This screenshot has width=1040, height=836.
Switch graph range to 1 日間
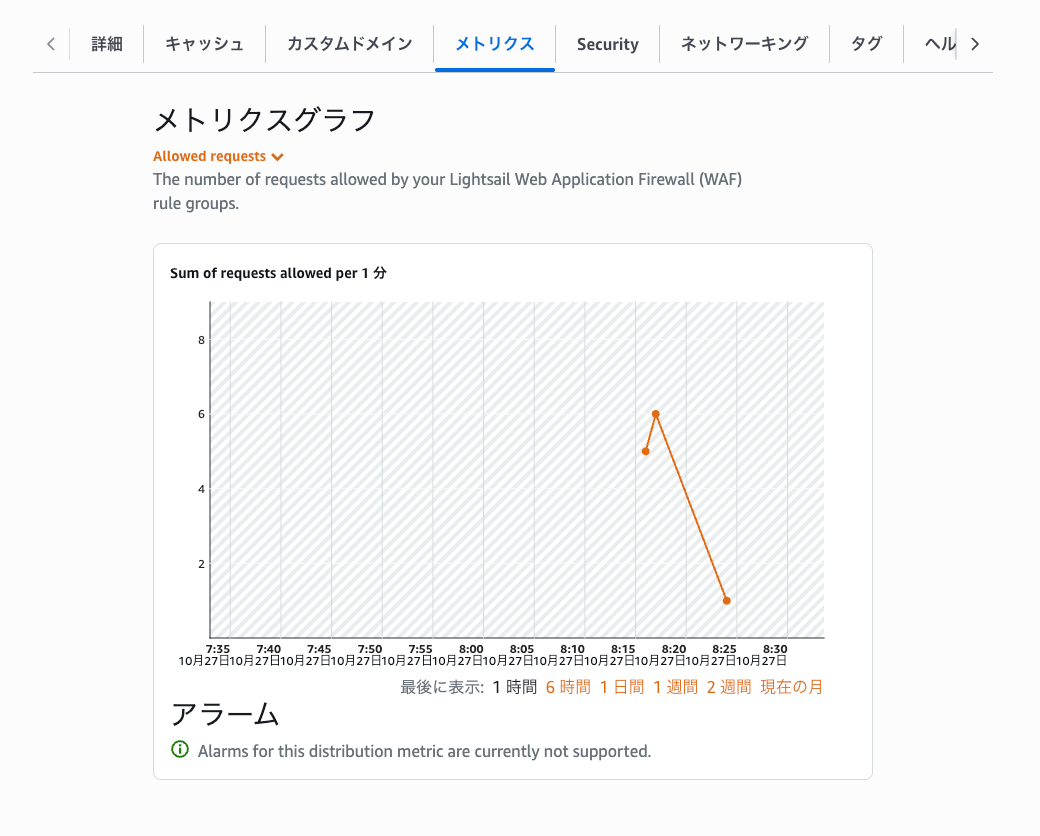(x=621, y=687)
